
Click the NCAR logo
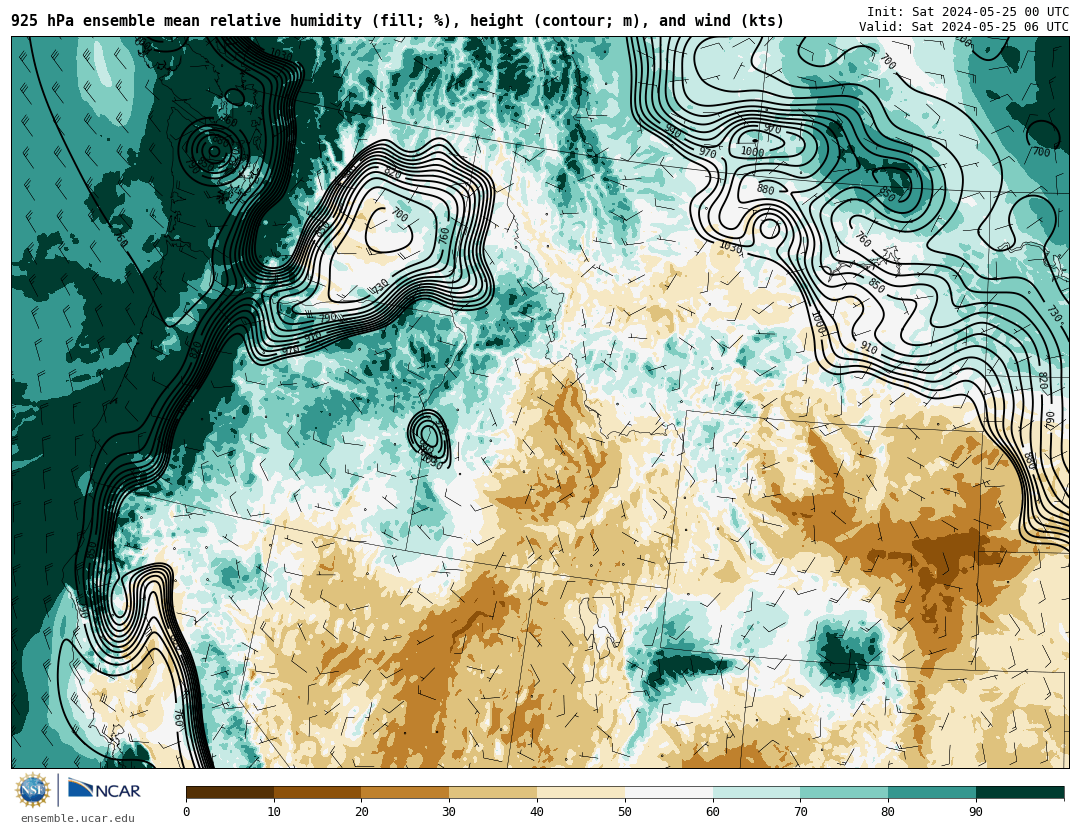coord(104,790)
